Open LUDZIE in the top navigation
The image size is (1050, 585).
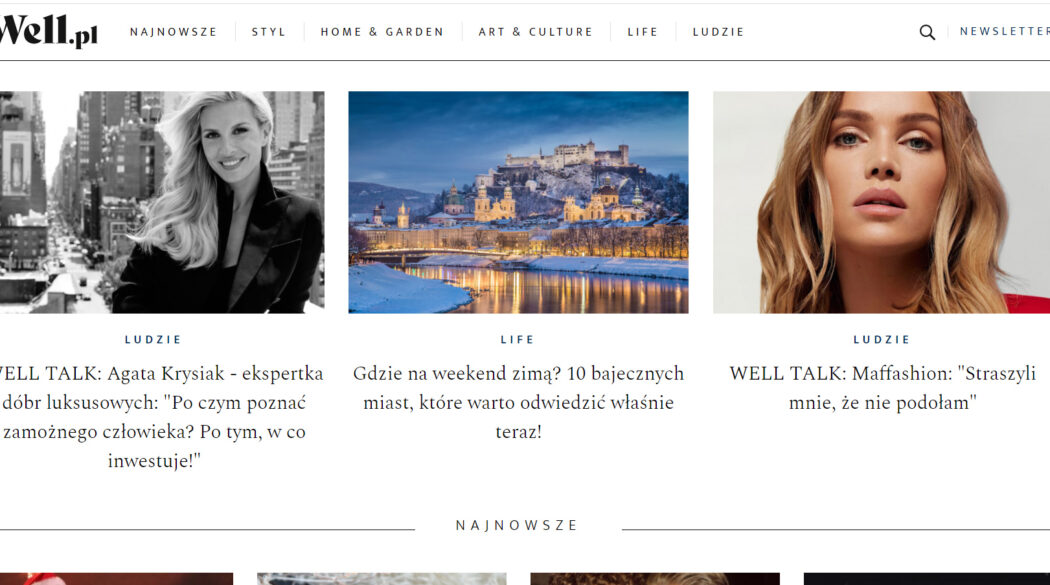(x=718, y=32)
